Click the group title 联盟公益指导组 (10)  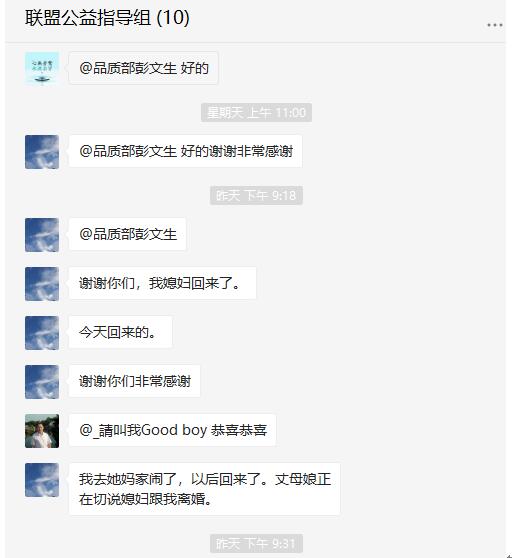point(107,17)
